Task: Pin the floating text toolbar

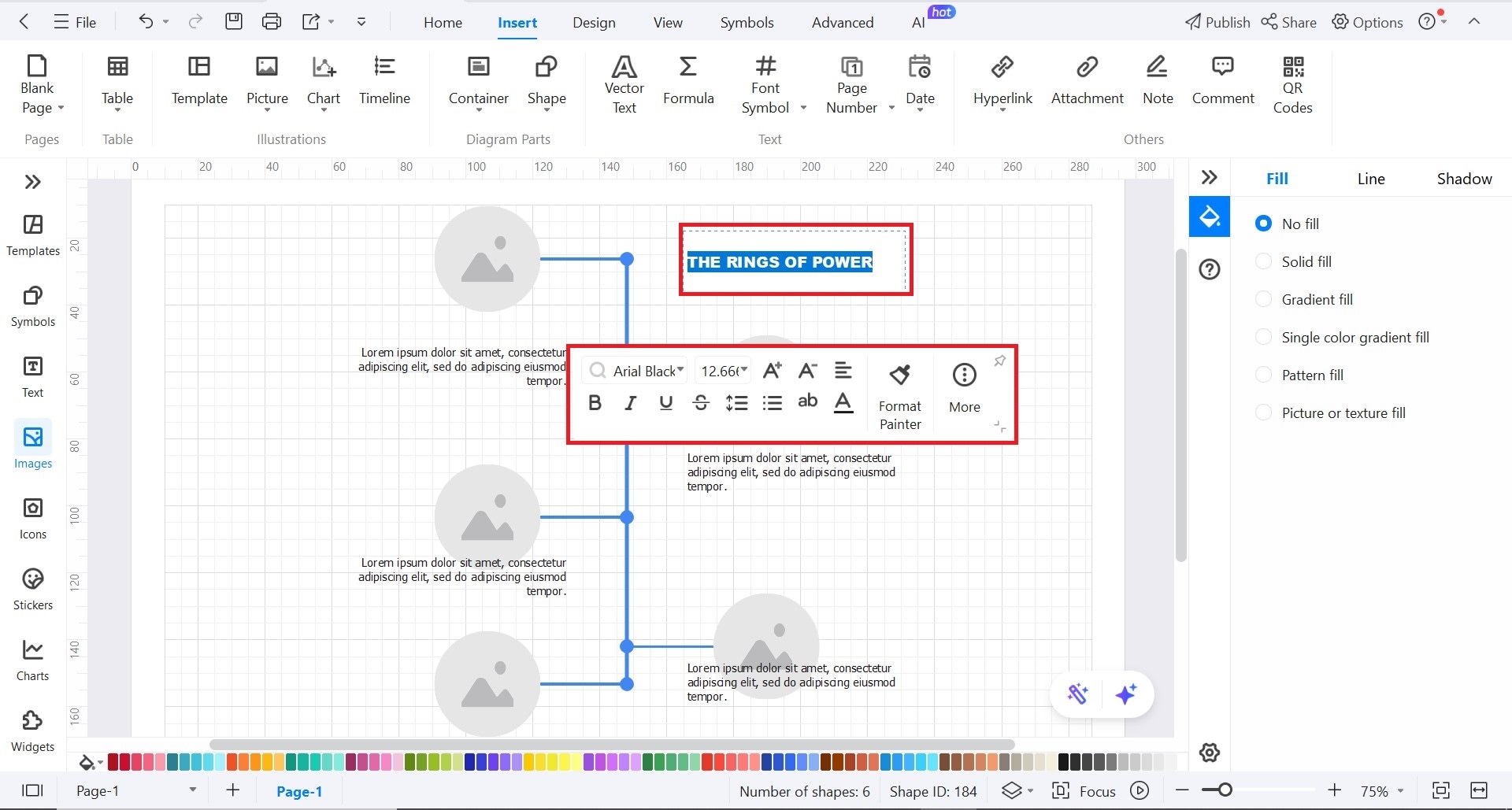Action: point(999,361)
